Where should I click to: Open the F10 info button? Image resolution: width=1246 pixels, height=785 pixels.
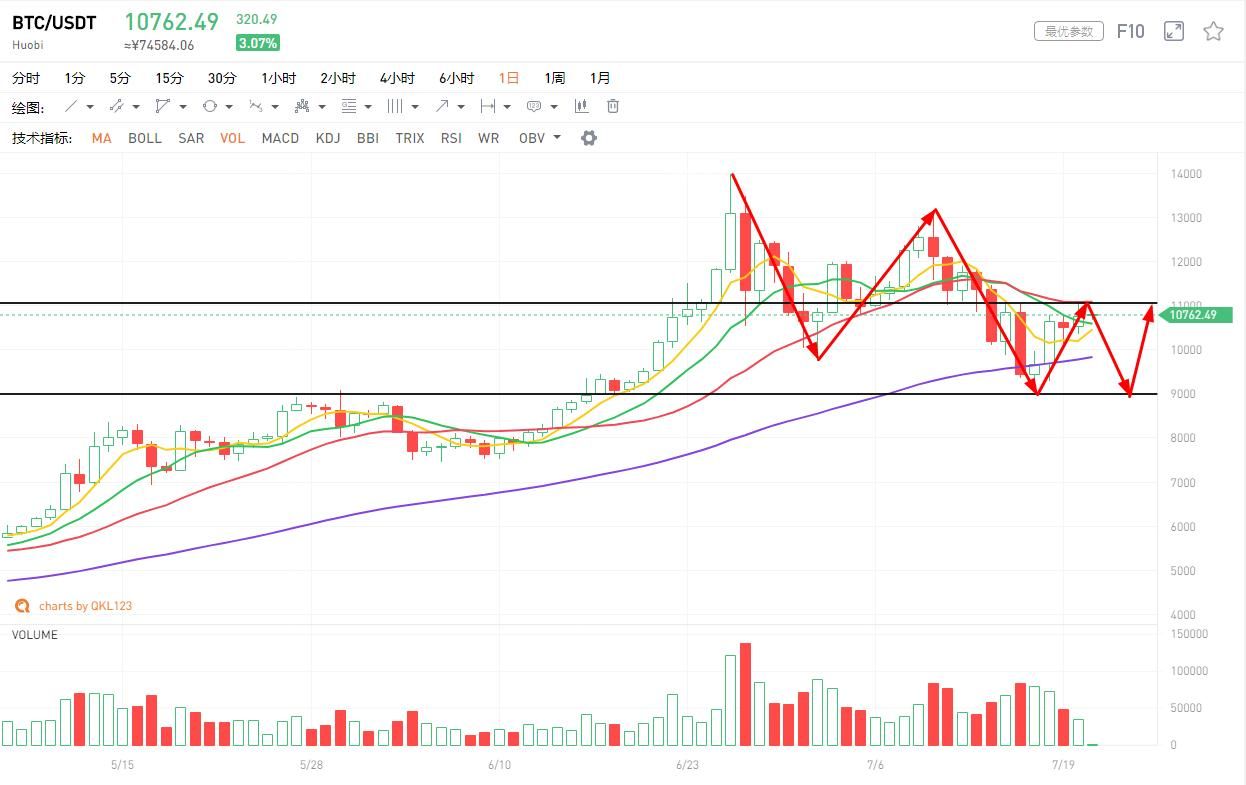click(x=1130, y=31)
